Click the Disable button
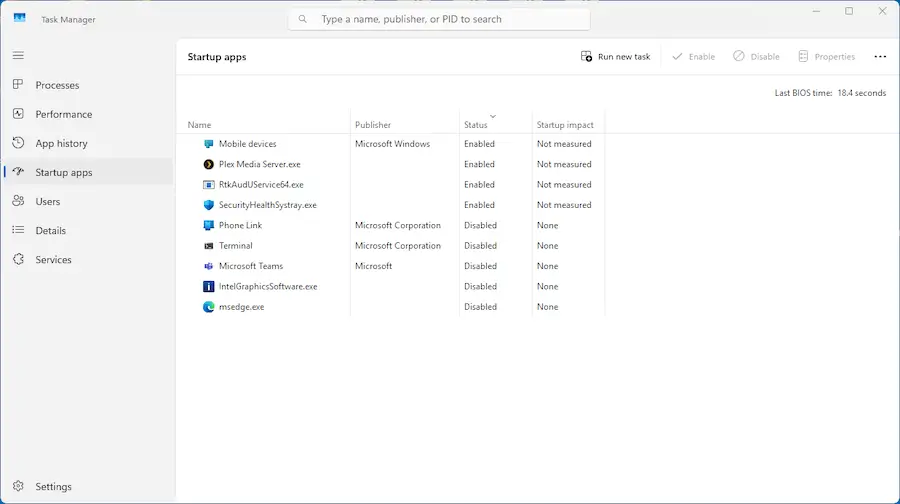This screenshot has height=504, width=900. coord(756,56)
